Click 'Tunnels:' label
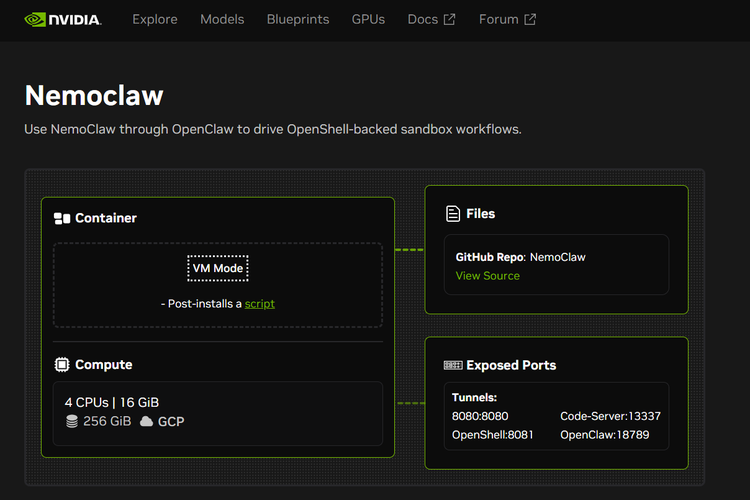 click(474, 398)
